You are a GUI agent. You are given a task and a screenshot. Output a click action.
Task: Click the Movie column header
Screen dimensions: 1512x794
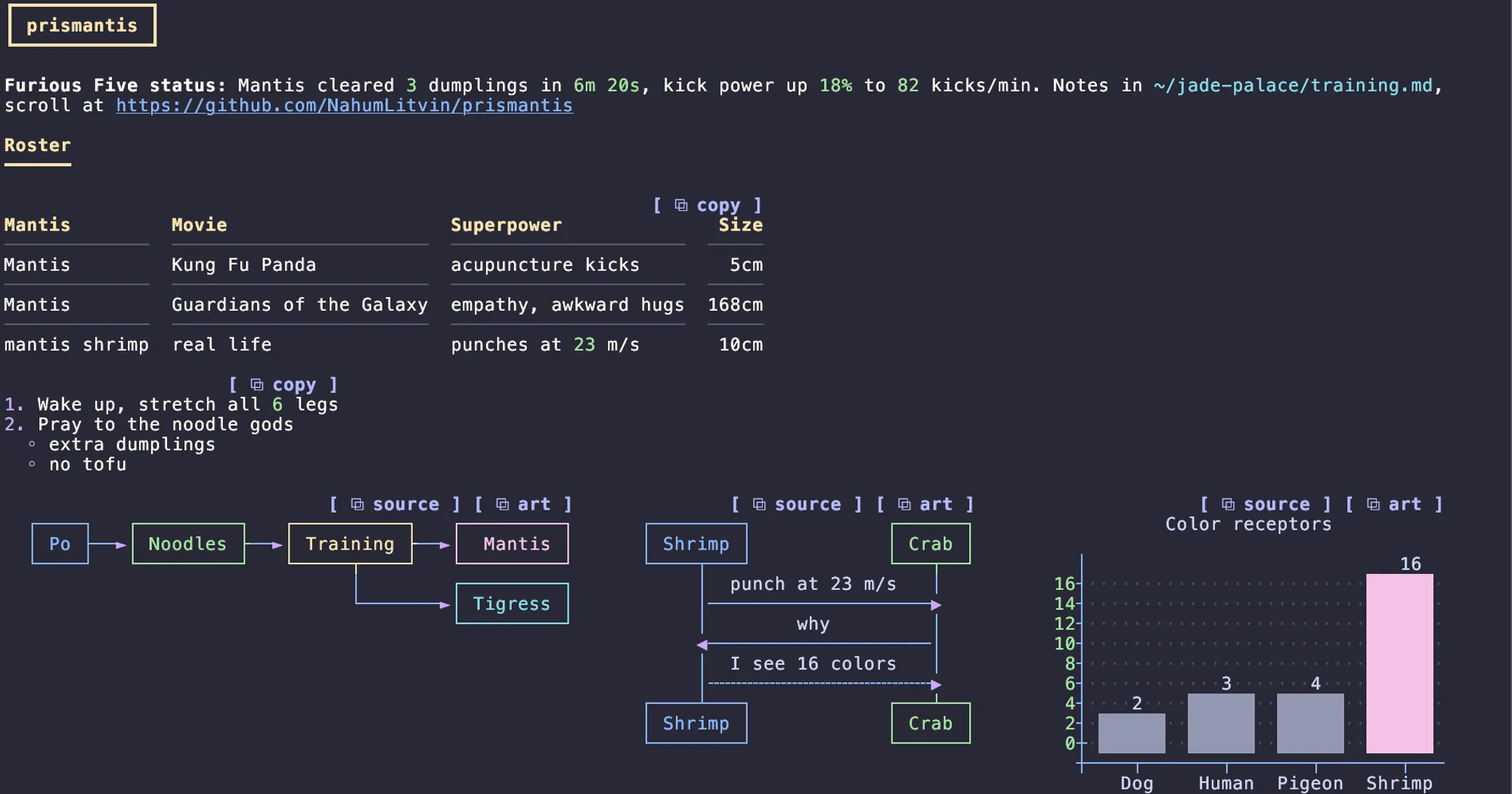click(200, 225)
